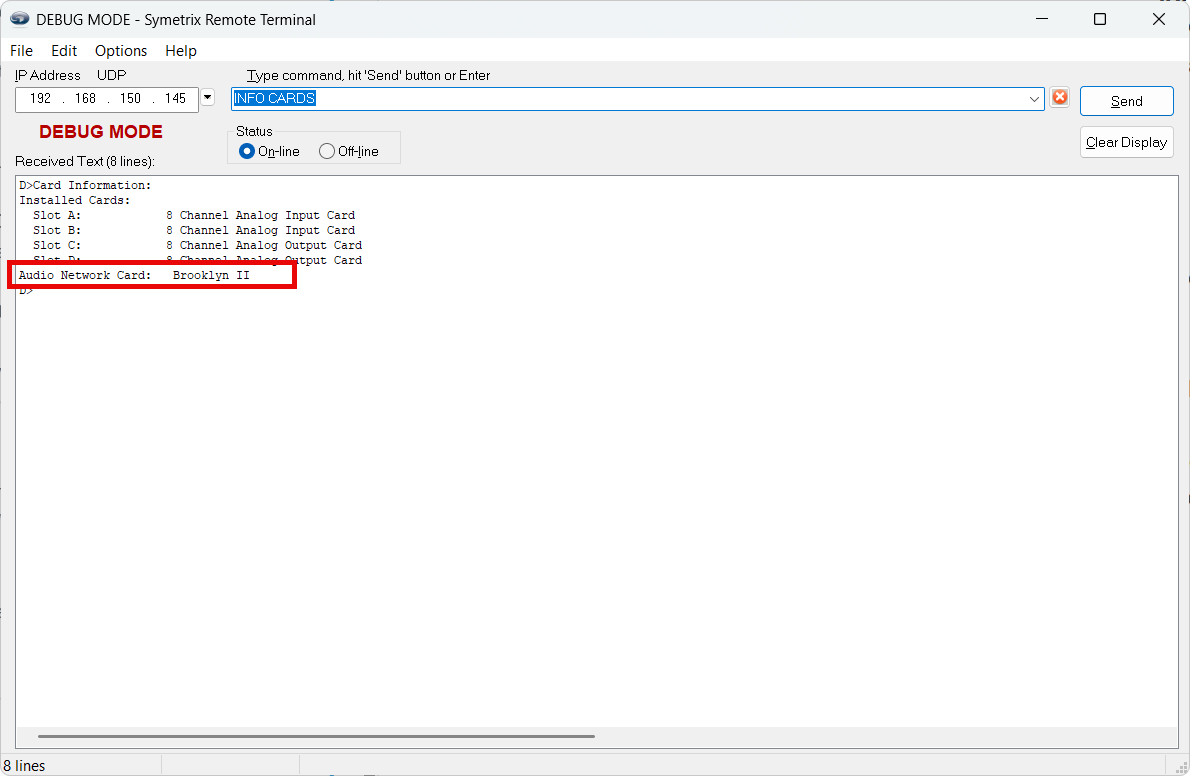Open the IP address history dropdown arrow
Screen dimensions: 1190x776
pos(208,98)
